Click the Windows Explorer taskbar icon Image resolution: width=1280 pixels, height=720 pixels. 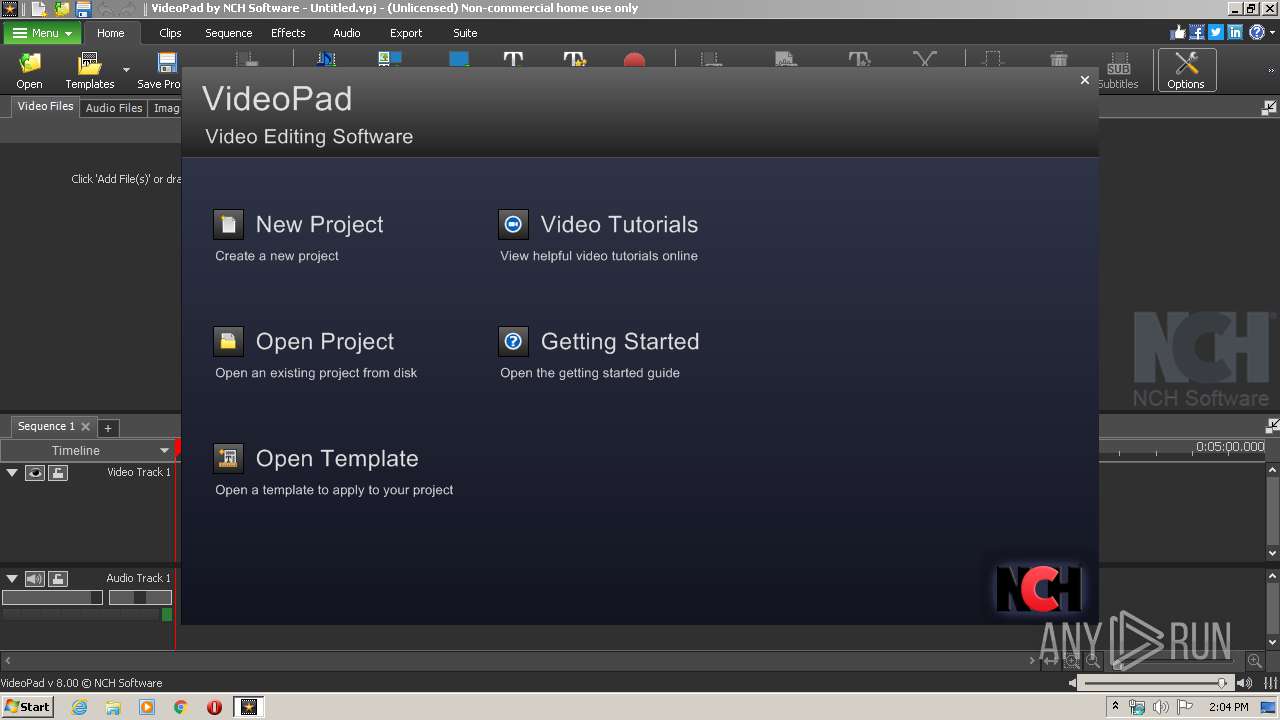(113, 707)
